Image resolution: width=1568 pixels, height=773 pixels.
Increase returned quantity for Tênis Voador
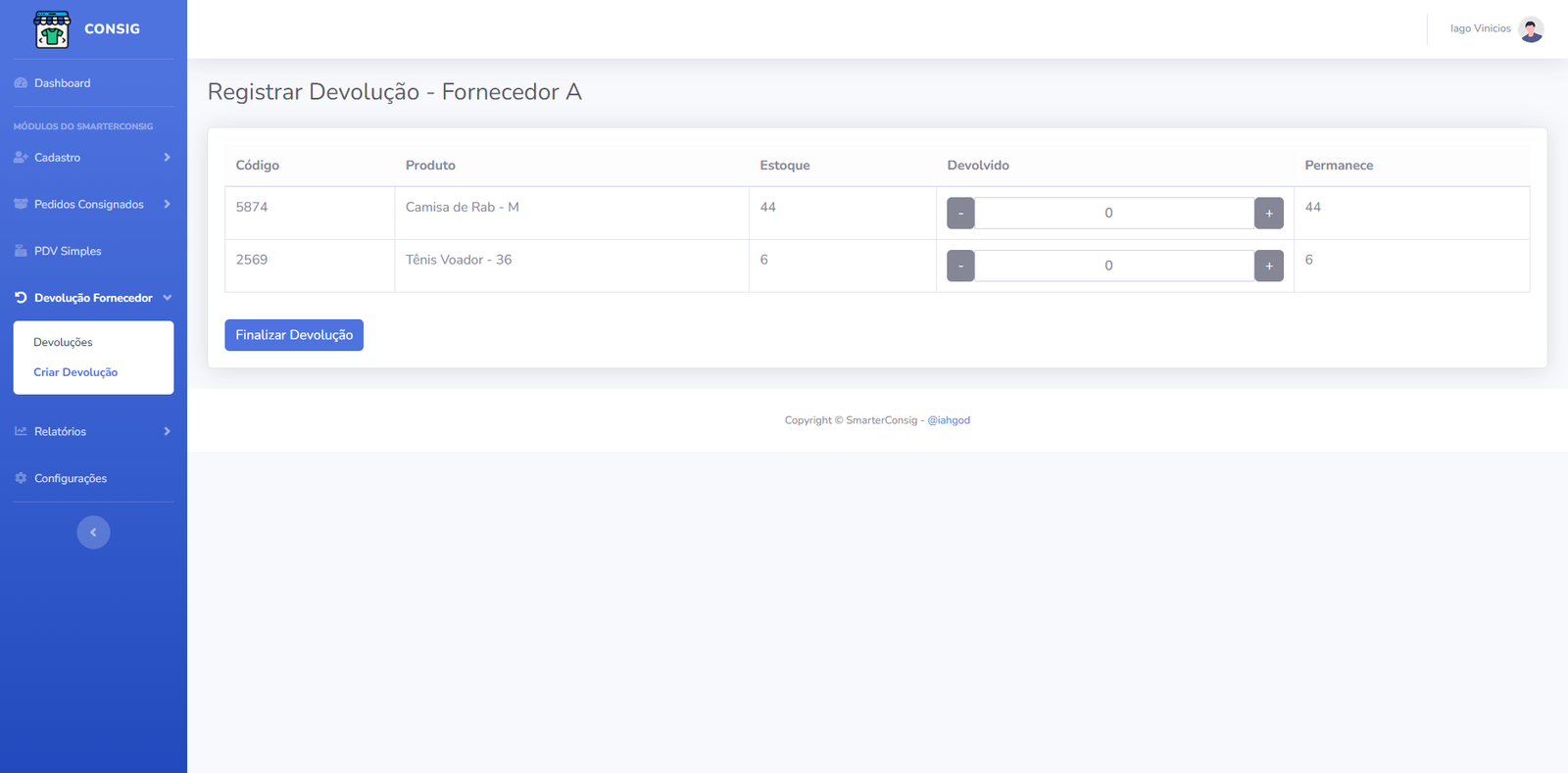pos(1268,266)
